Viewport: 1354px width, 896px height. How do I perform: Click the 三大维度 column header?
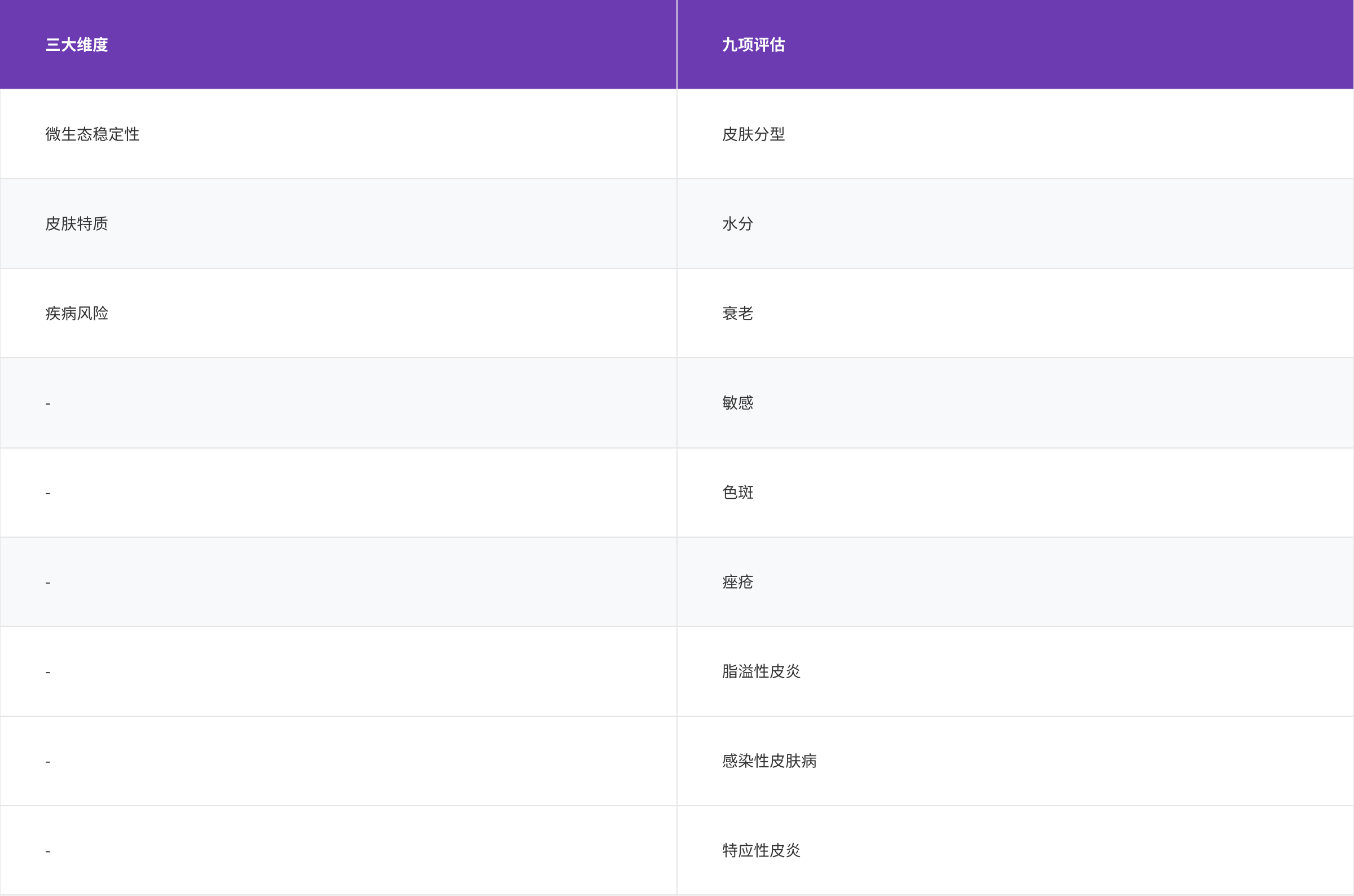[x=77, y=45]
